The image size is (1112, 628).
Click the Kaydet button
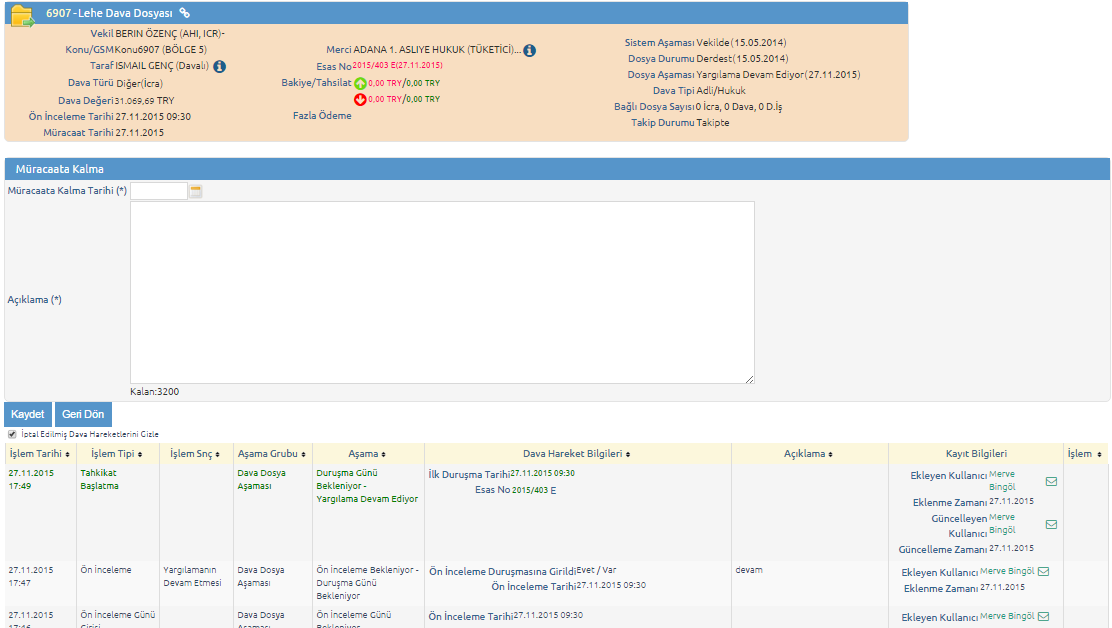coord(28,414)
